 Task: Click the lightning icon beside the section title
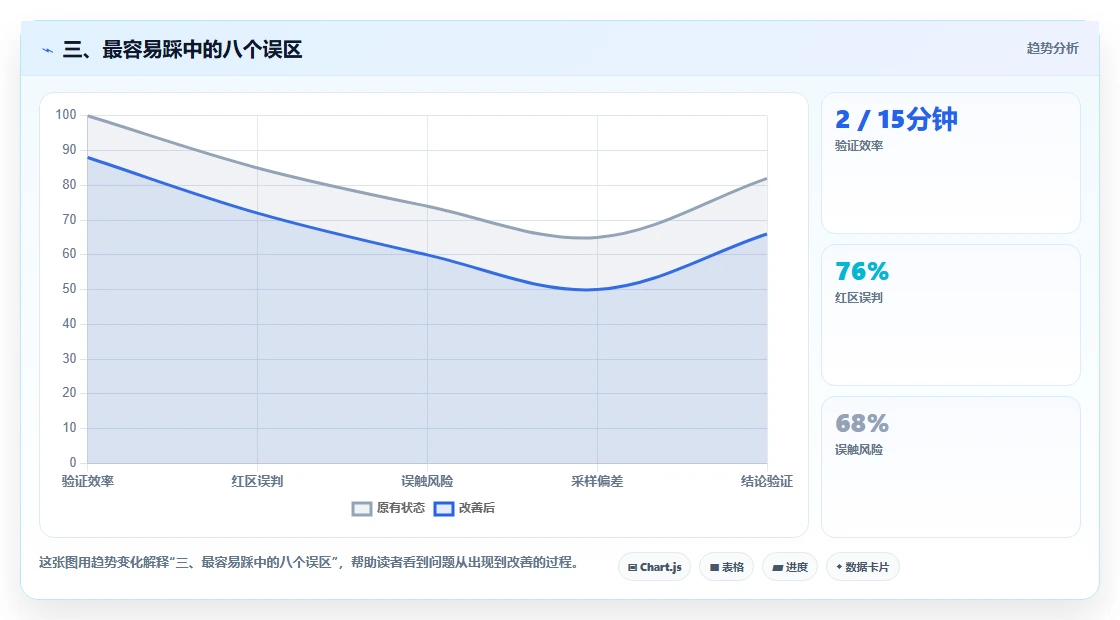(x=48, y=50)
